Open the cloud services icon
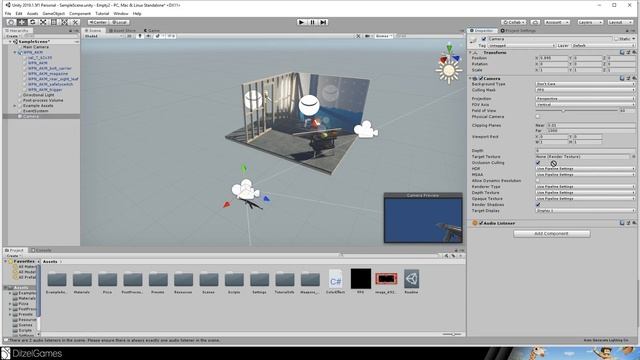 point(536,22)
